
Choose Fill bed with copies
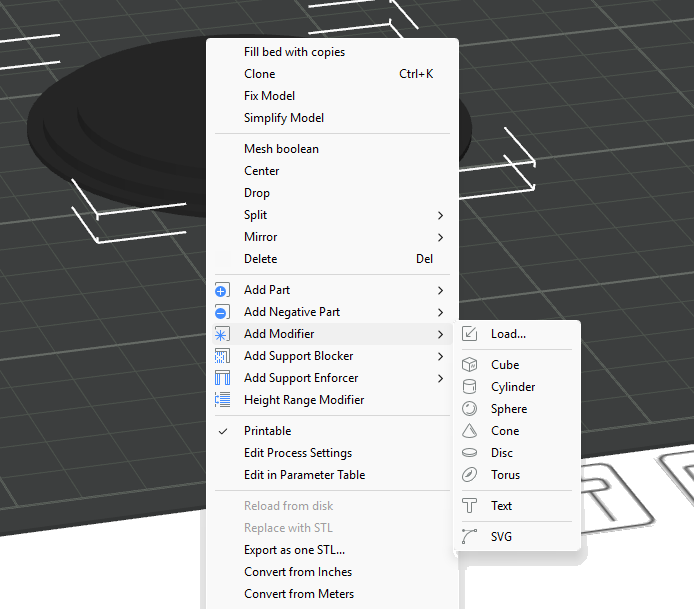(x=294, y=52)
